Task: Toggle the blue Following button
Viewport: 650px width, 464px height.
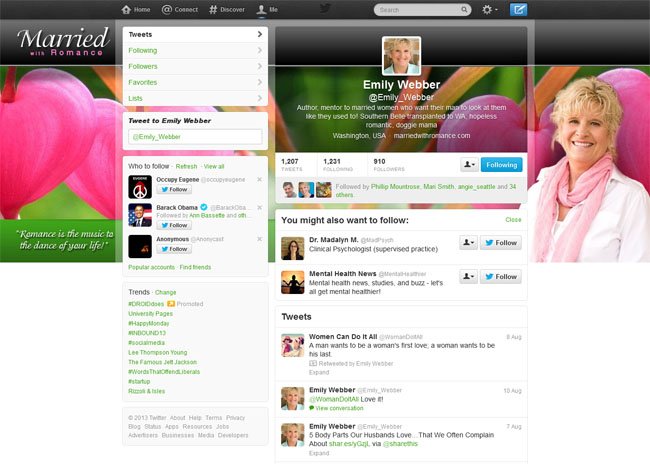Action: [x=502, y=165]
